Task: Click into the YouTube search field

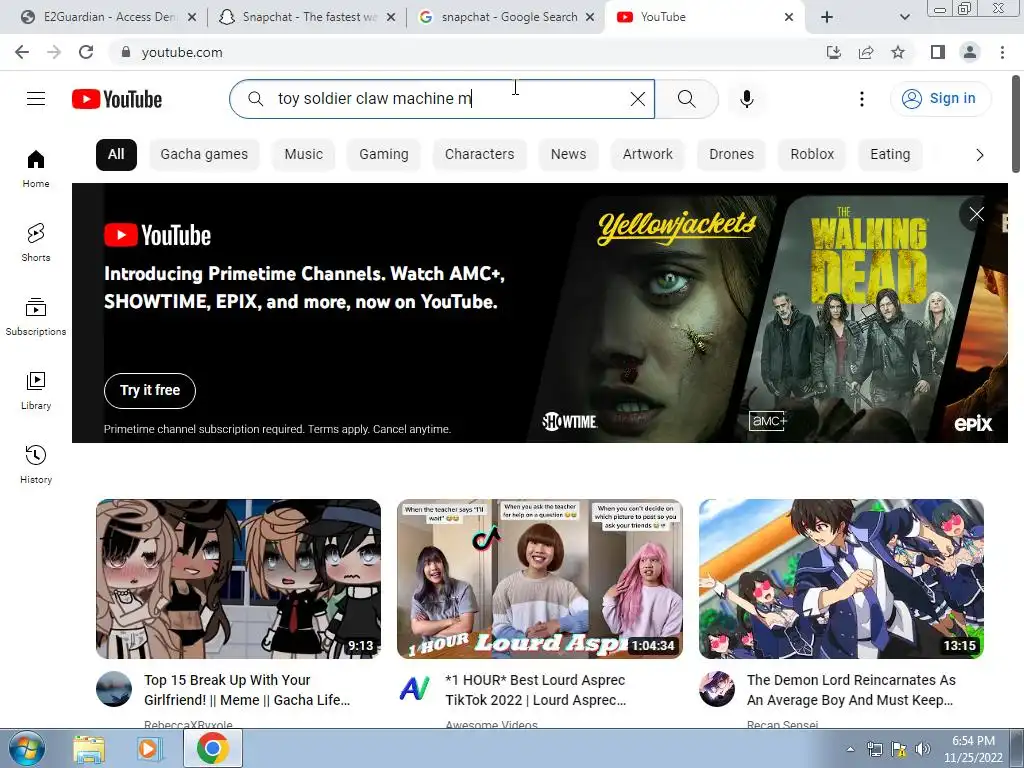Action: 444,99
